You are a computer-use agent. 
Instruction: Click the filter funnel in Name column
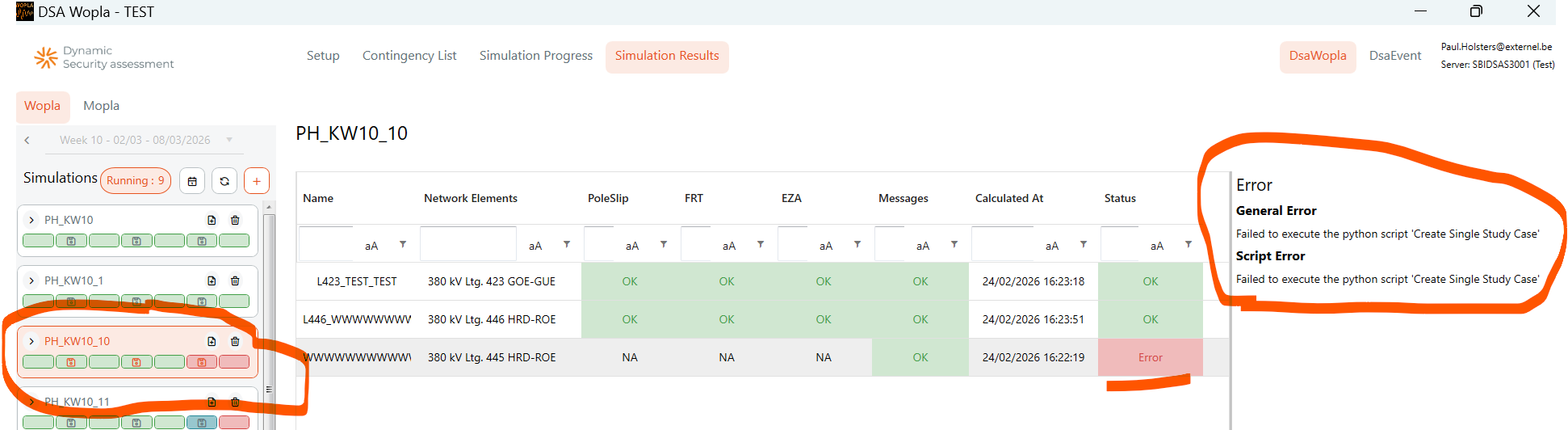coord(403,244)
